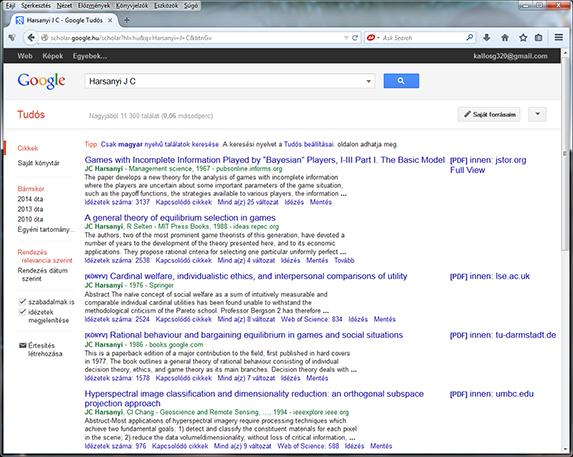
Task: Open the Előzmények menu
Action: click(x=94, y=6)
